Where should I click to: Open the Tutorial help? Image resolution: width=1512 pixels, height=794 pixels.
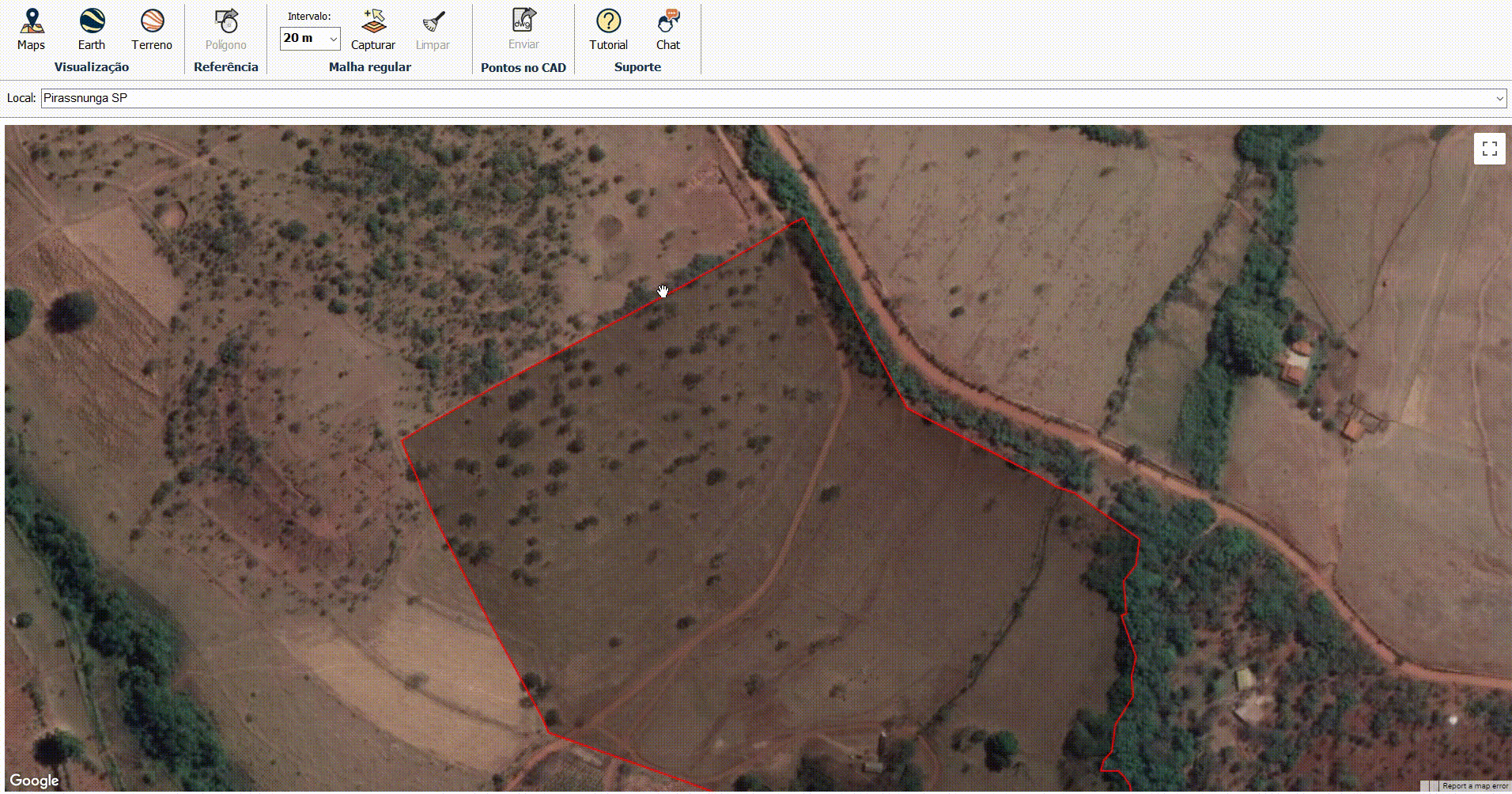[x=608, y=29]
